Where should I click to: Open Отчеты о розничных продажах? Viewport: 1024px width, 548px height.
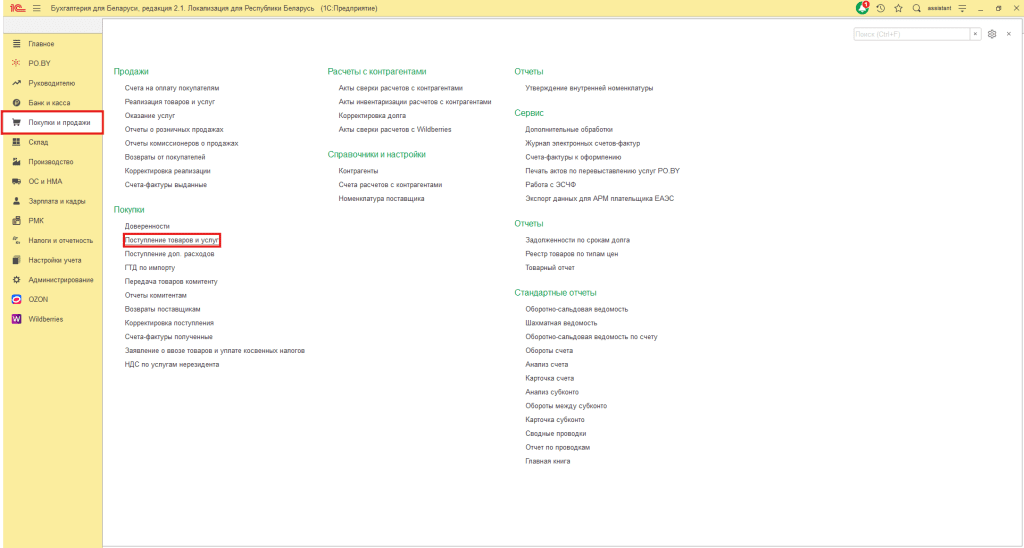[174, 129]
